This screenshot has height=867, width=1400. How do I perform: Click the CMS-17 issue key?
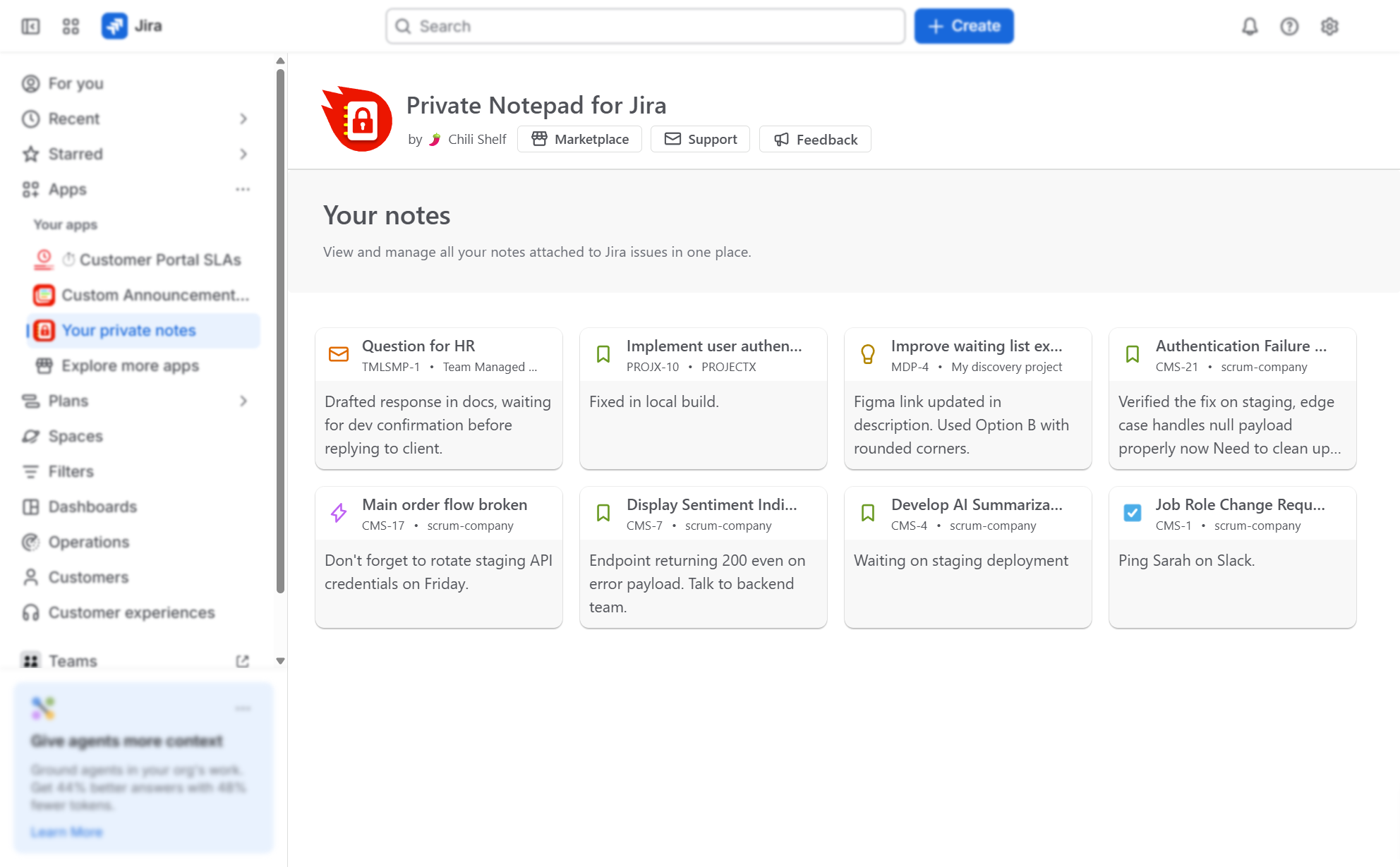coord(383,526)
